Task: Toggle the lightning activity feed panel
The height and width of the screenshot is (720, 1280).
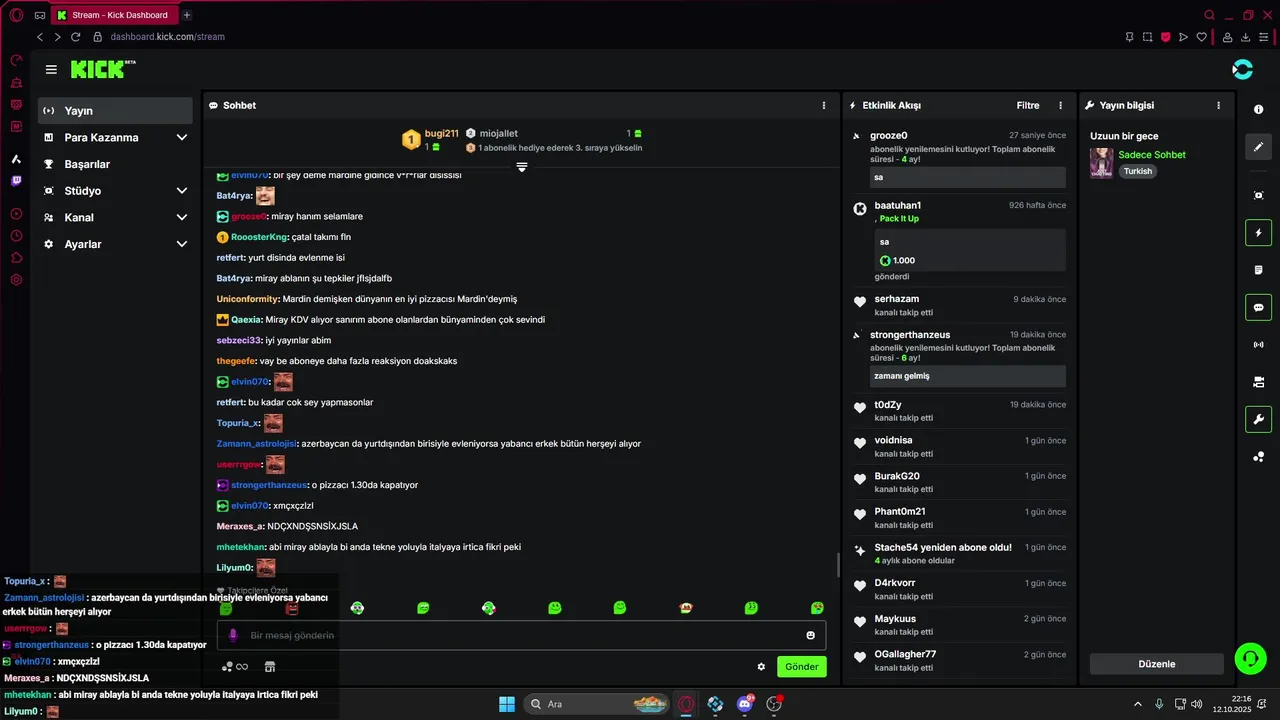Action: pos(1259,233)
